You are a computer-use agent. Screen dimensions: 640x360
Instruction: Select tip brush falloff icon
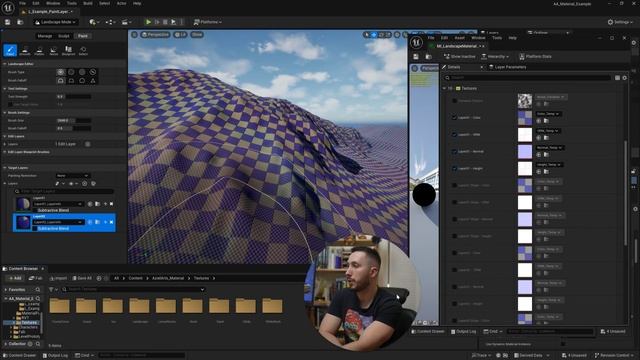coord(93,80)
